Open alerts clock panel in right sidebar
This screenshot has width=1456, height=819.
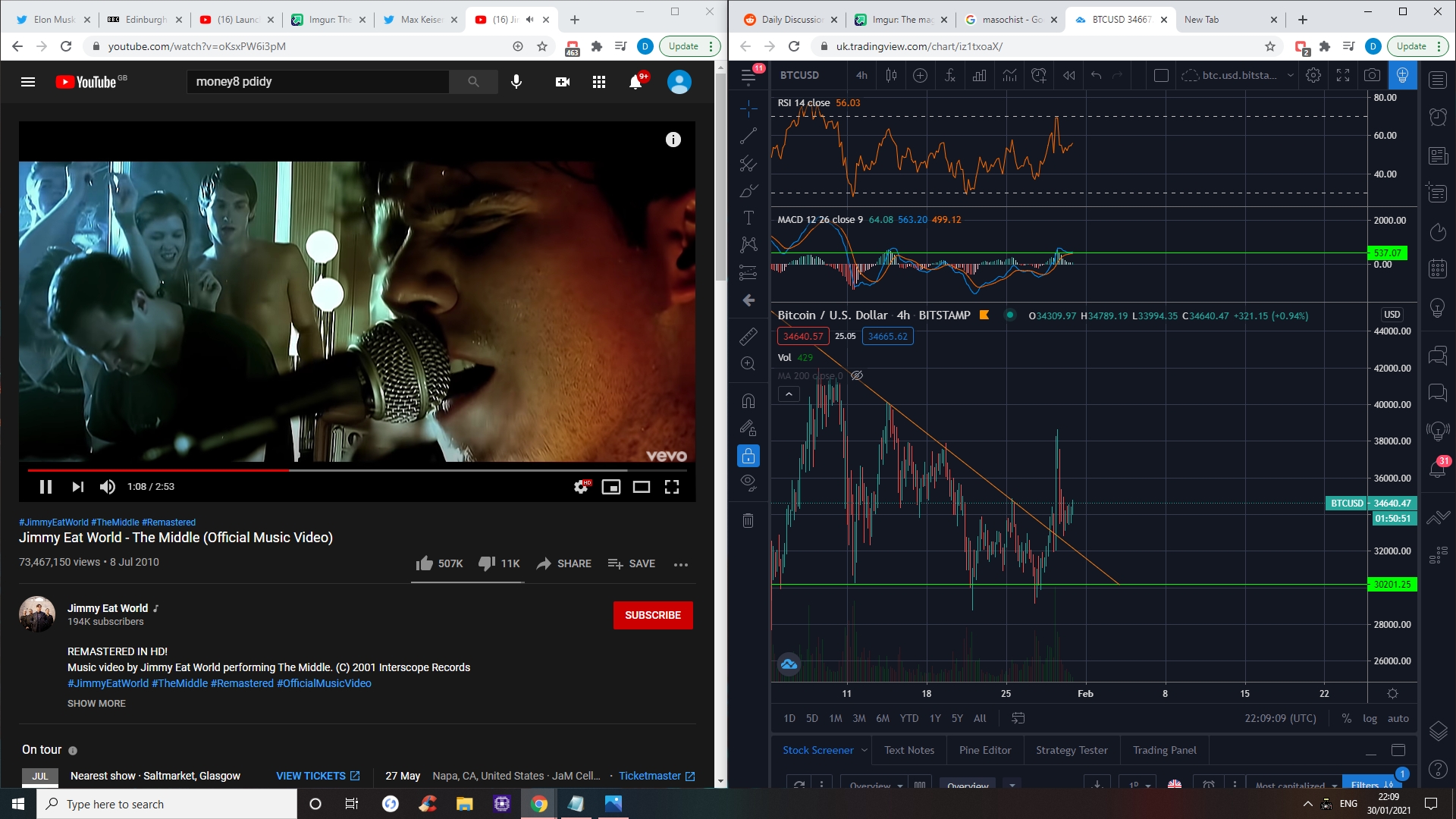click(x=1438, y=117)
